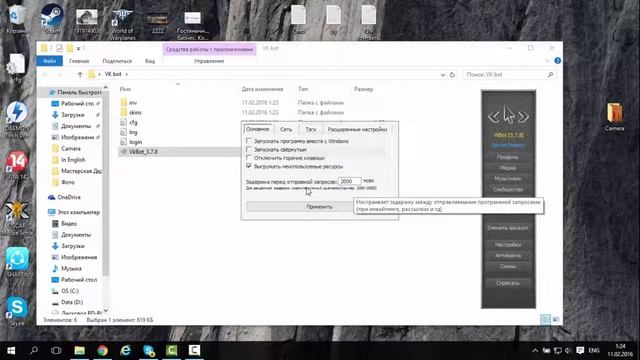Open the Вид ribbon tab
Viewport: 640px width, 360px height.
tap(150, 61)
